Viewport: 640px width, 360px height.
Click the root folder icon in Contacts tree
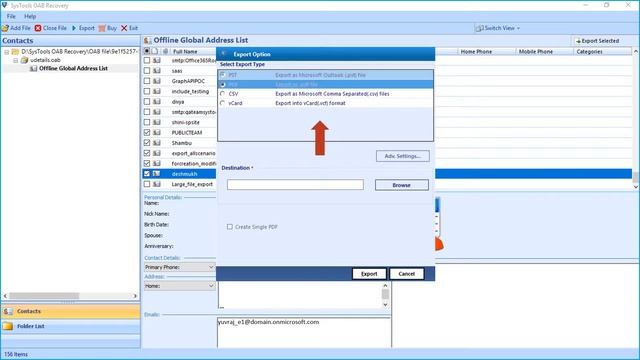[x=16, y=52]
